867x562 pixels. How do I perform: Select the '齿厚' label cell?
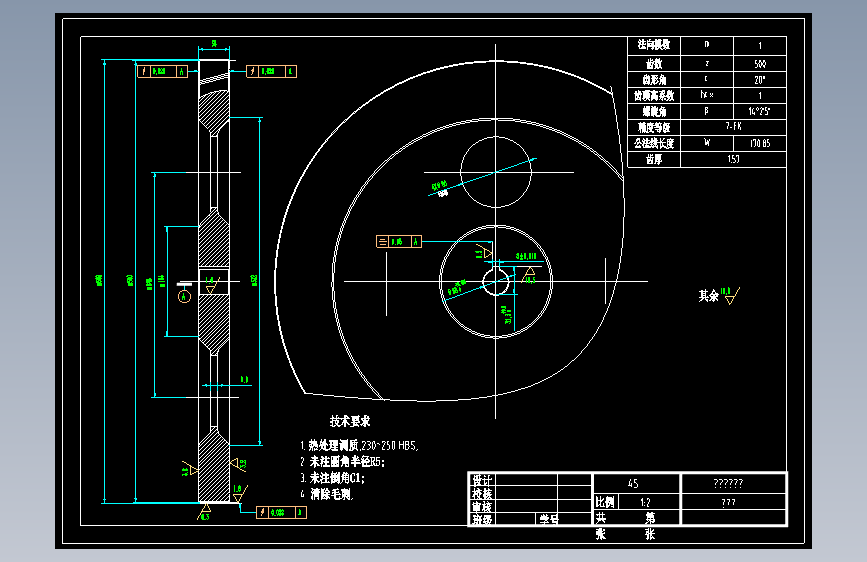pos(654,159)
